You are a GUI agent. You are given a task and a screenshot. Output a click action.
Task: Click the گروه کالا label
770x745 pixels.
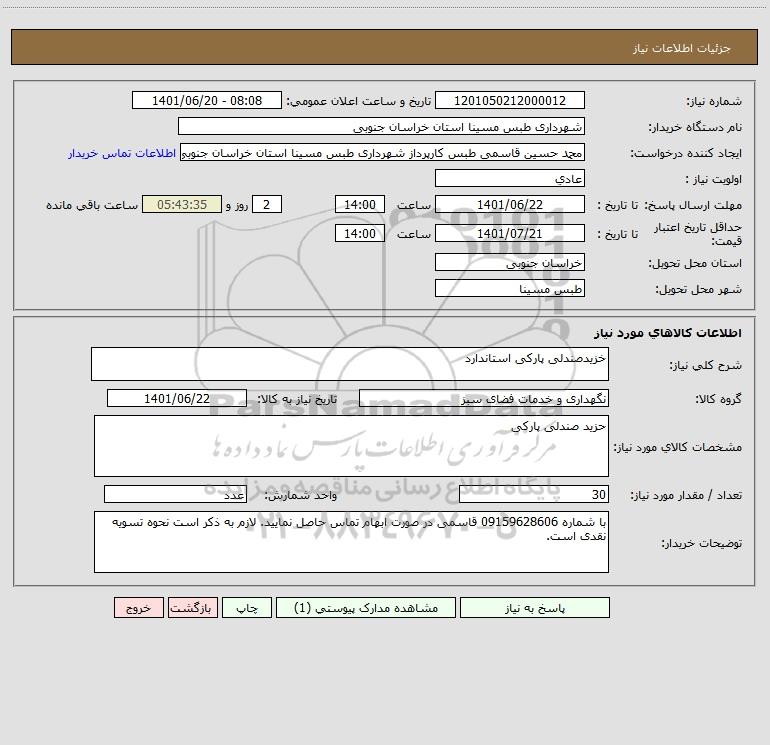(718, 400)
